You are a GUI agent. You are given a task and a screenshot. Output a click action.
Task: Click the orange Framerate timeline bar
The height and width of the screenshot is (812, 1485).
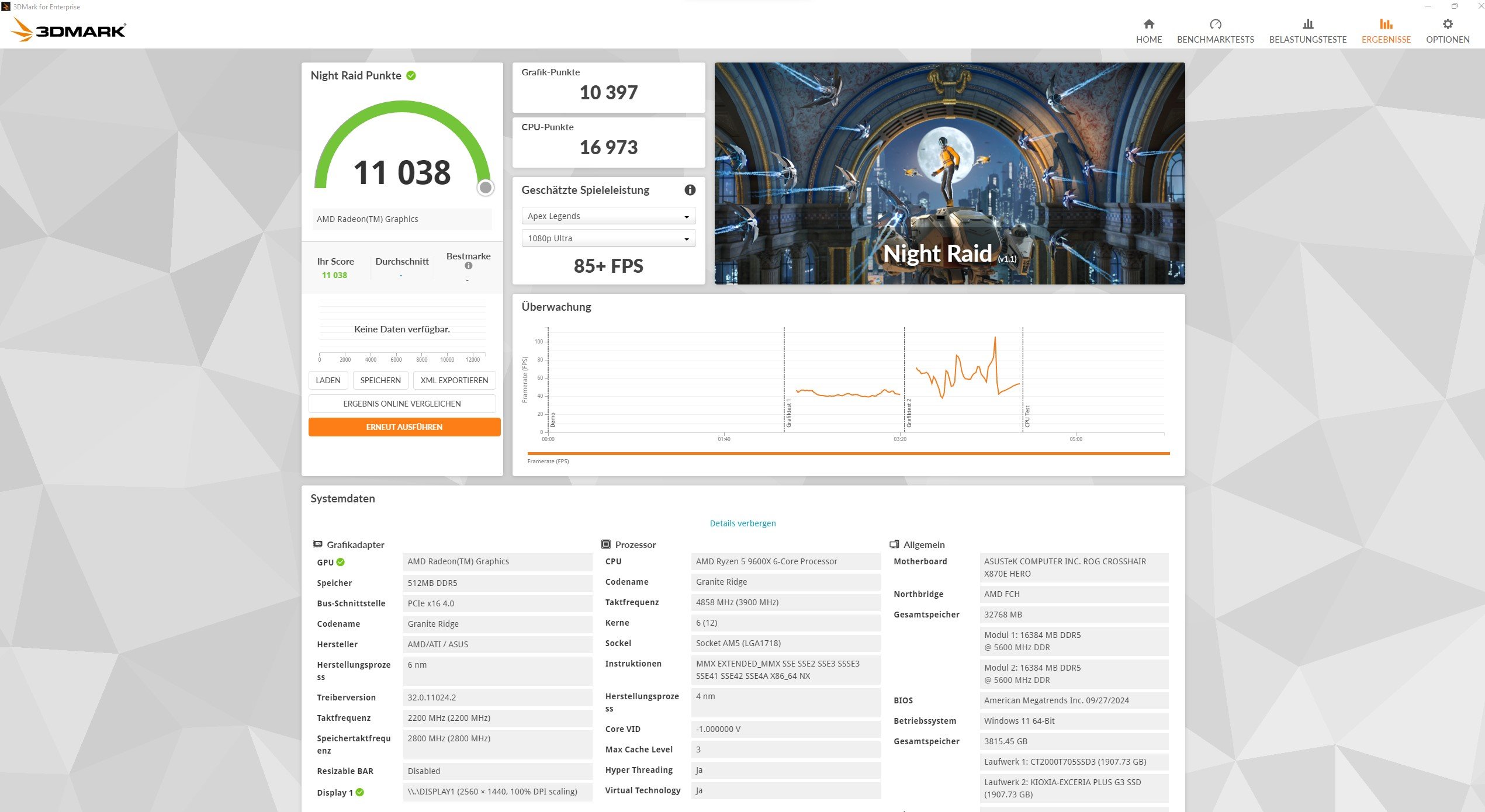848,453
